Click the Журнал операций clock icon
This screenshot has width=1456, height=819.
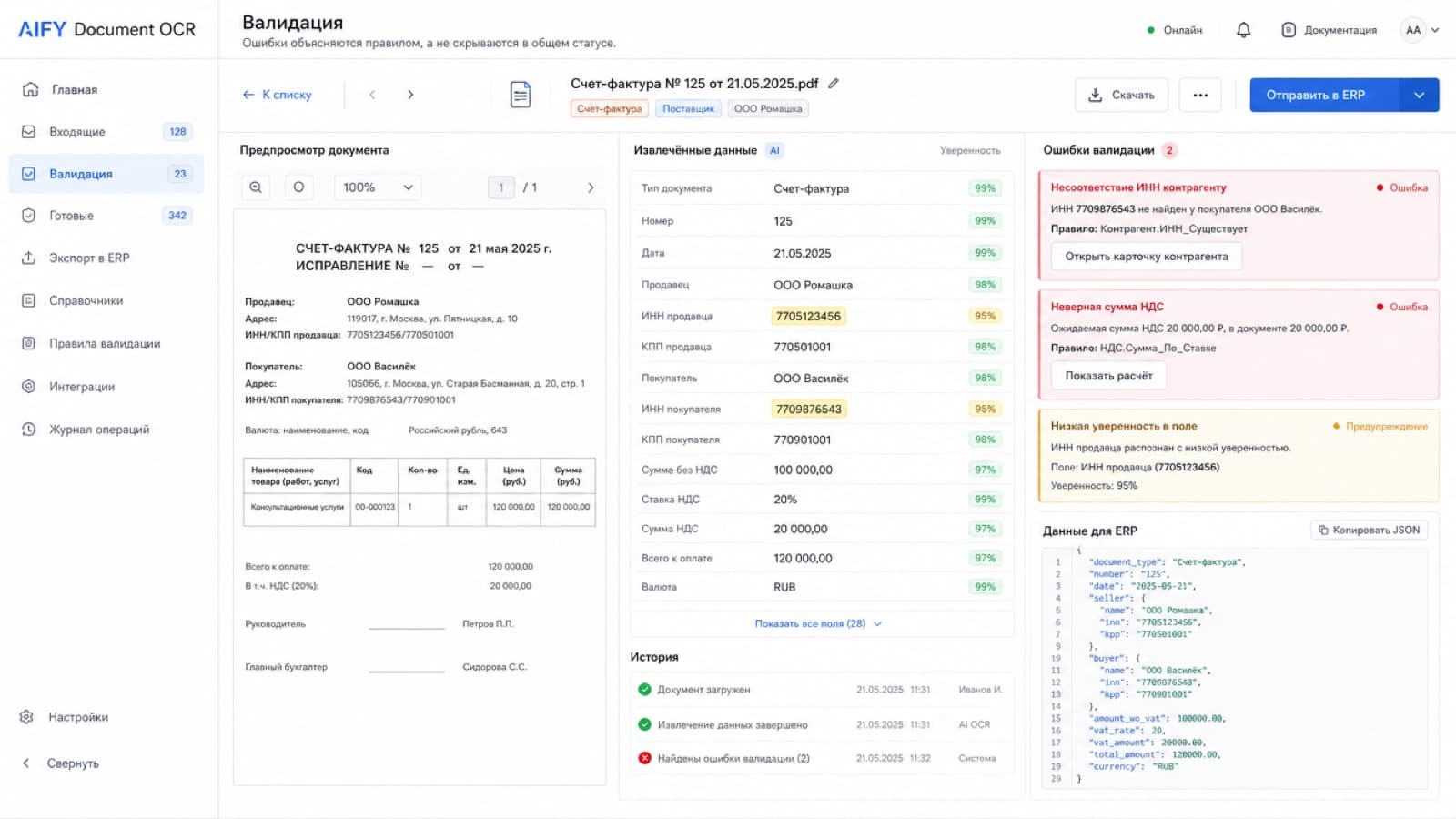(x=29, y=430)
